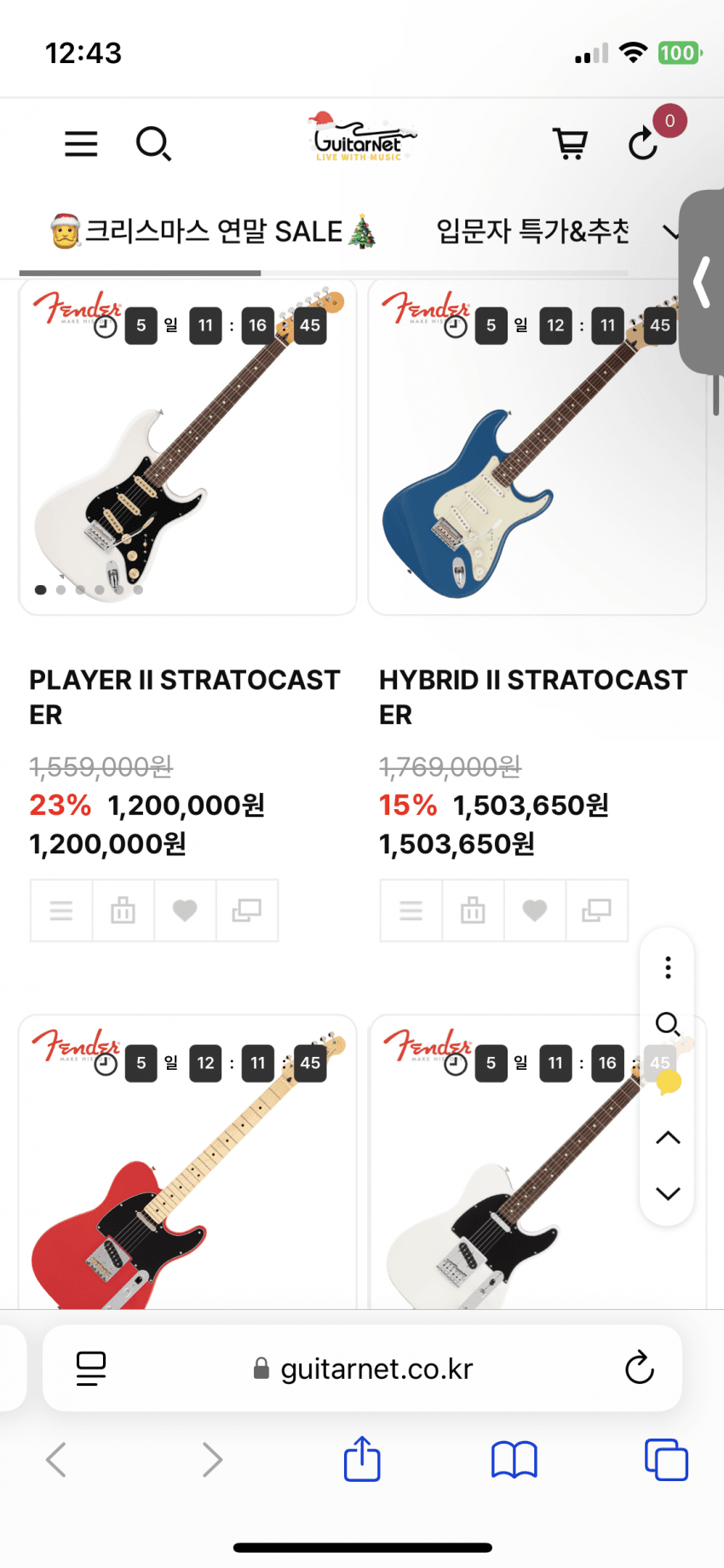This screenshot has height=1568, width=724.
Task: Select first image dot on white Stratocaster
Action: point(40,589)
